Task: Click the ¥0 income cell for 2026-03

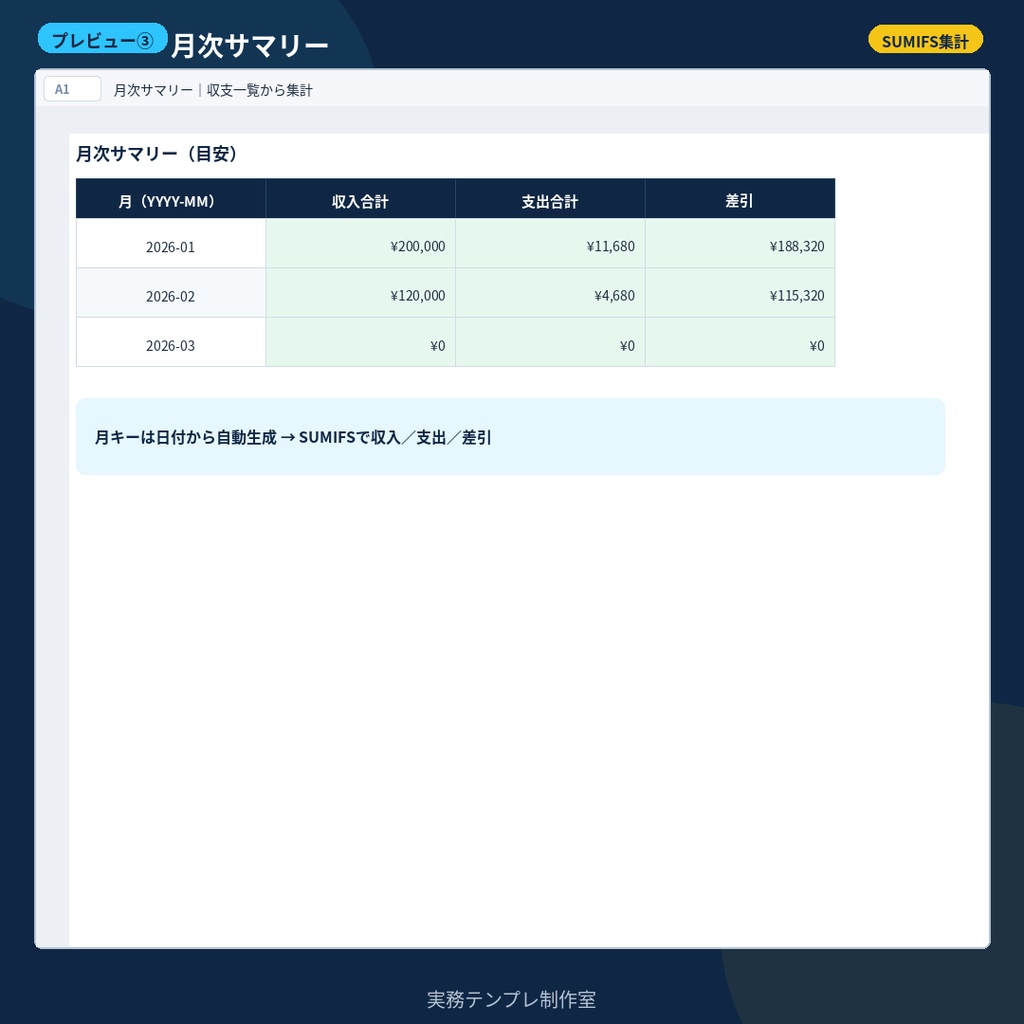Action: point(360,342)
